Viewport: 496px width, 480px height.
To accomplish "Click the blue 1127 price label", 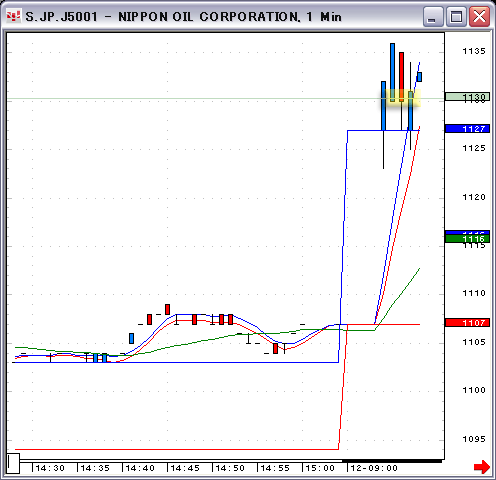I will point(467,129).
